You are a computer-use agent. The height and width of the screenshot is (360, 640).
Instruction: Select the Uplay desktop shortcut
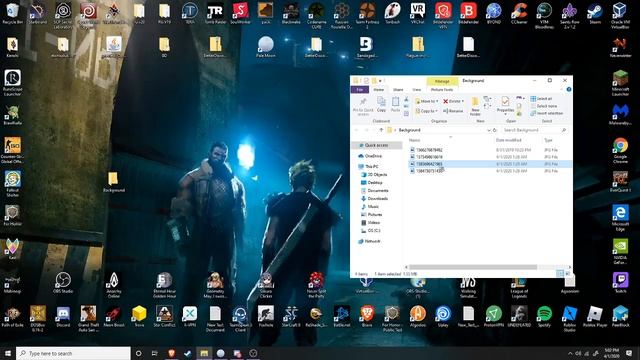point(443,316)
